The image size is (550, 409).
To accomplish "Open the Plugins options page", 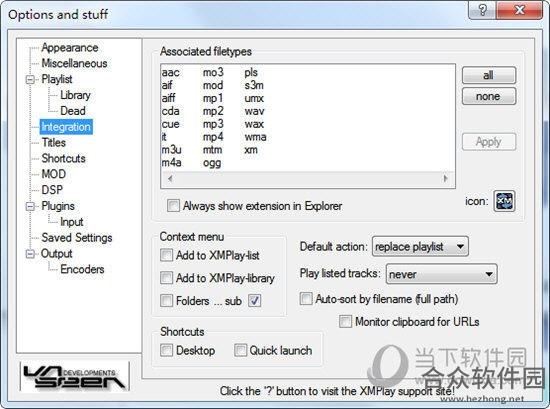I will point(58,206).
